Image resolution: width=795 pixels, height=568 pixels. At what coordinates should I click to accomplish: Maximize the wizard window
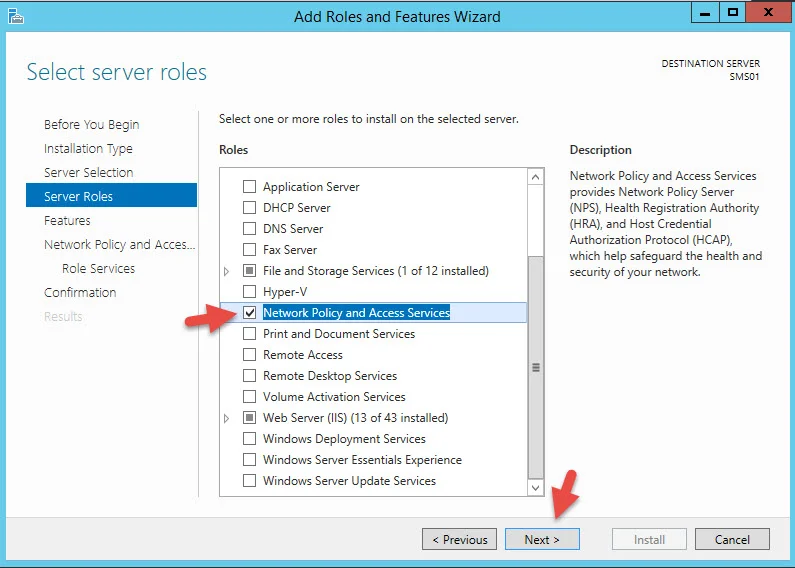[x=732, y=13]
